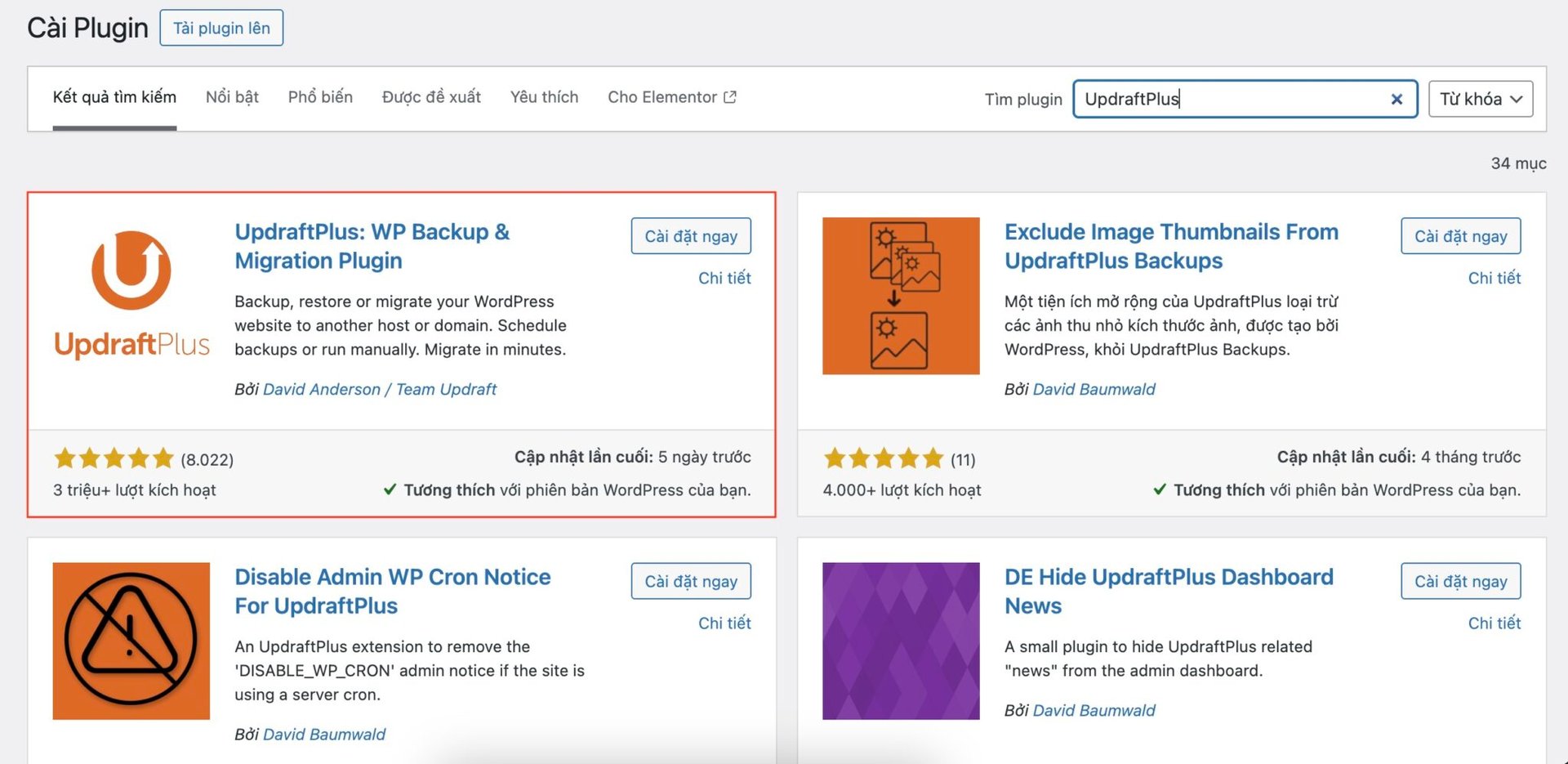The width and height of the screenshot is (1568, 764).
Task: Click the Exclude Image Thumbnails star rating
Action: (x=883, y=458)
